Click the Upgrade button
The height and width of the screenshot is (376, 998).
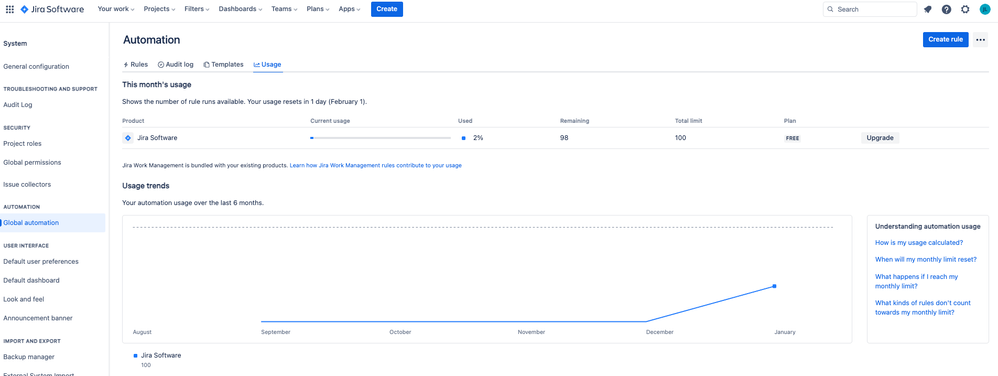[x=880, y=137]
